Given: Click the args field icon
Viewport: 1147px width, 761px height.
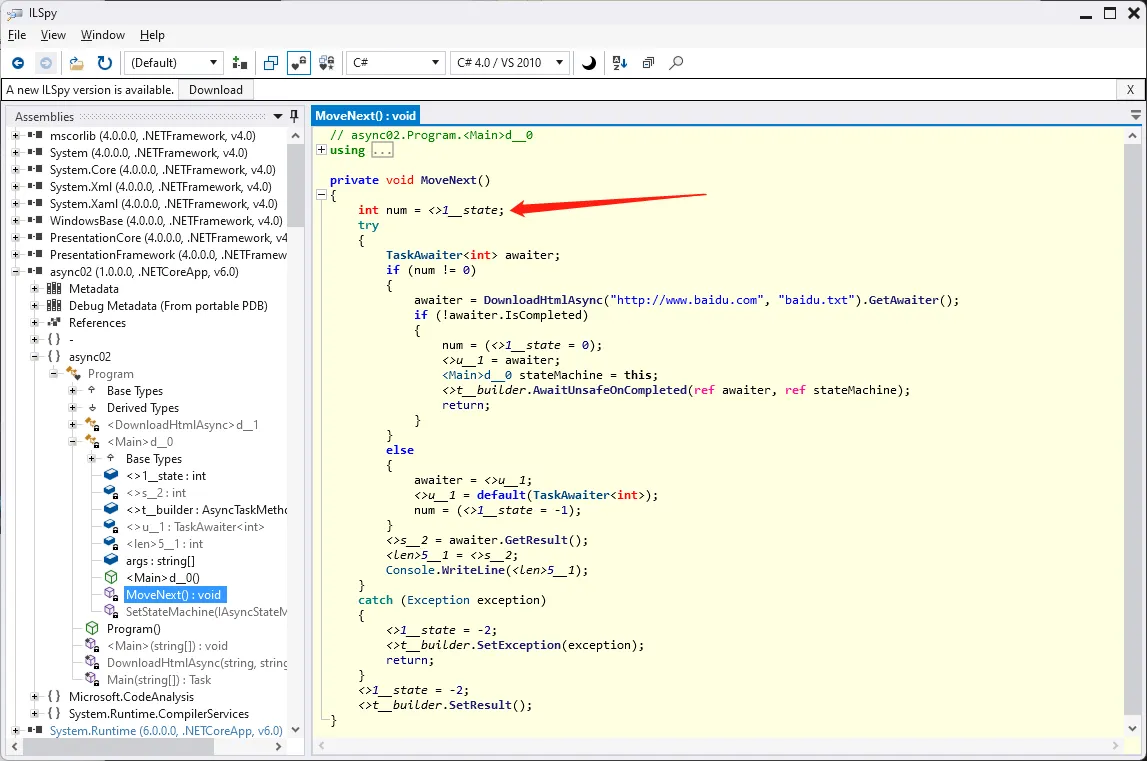Looking at the screenshot, I should pyautogui.click(x=111, y=561).
